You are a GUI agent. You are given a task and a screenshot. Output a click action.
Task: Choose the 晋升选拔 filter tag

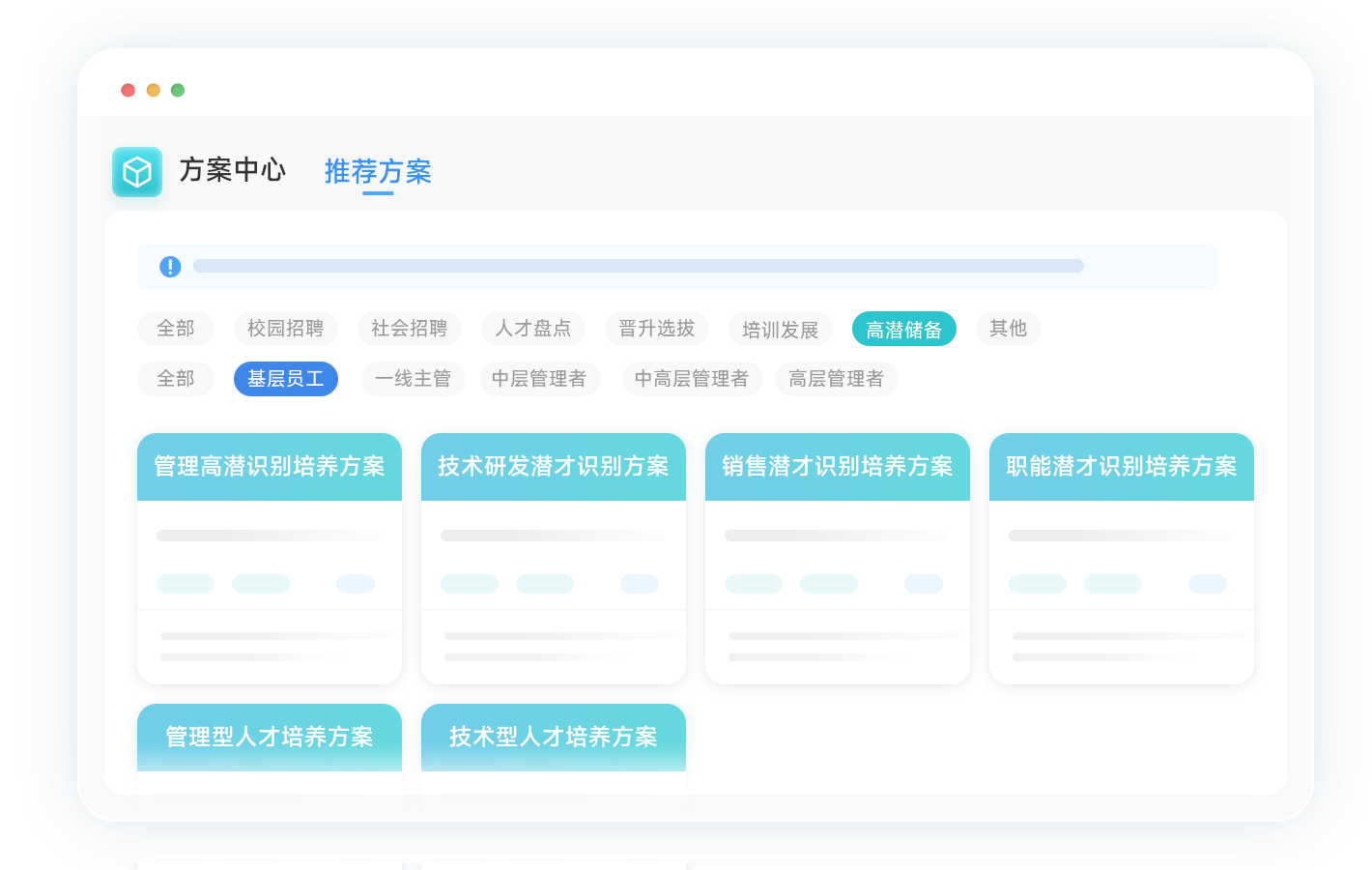tap(656, 329)
